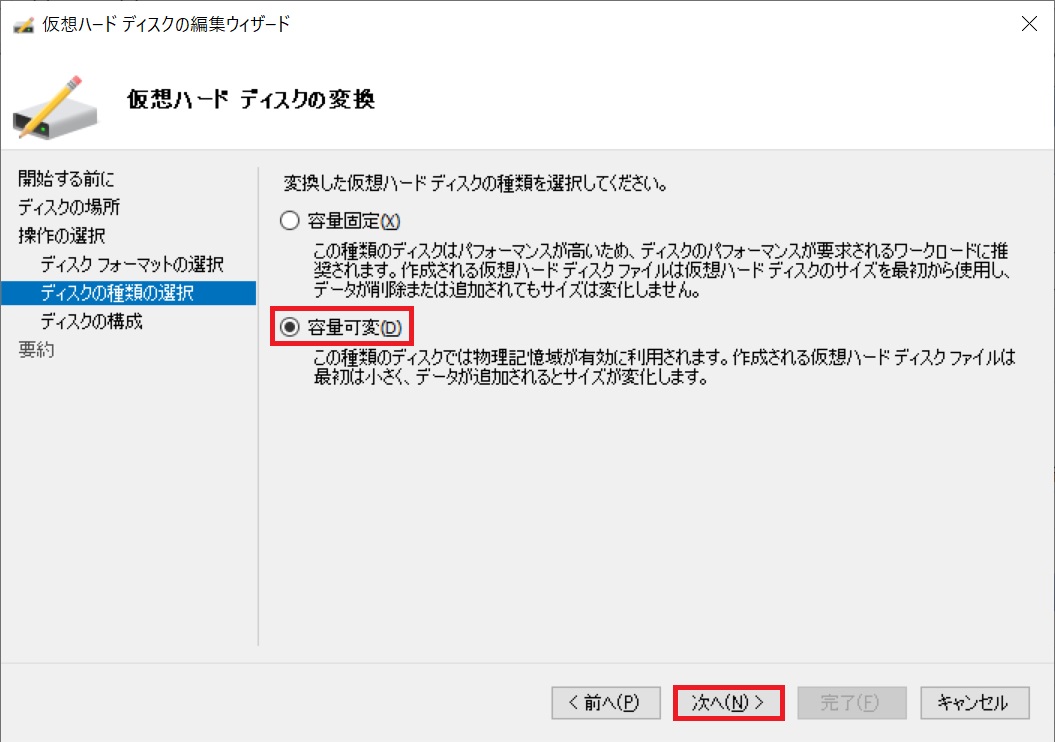Click the large disk-and-pencil header icon

point(55,108)
